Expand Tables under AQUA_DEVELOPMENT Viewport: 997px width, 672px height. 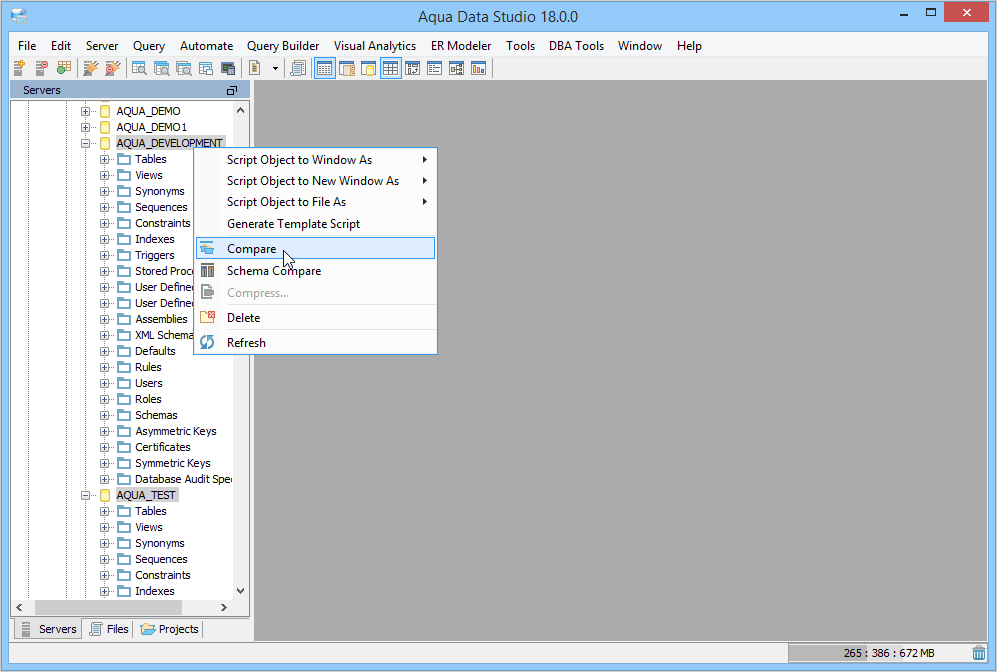tap(104, 159)
